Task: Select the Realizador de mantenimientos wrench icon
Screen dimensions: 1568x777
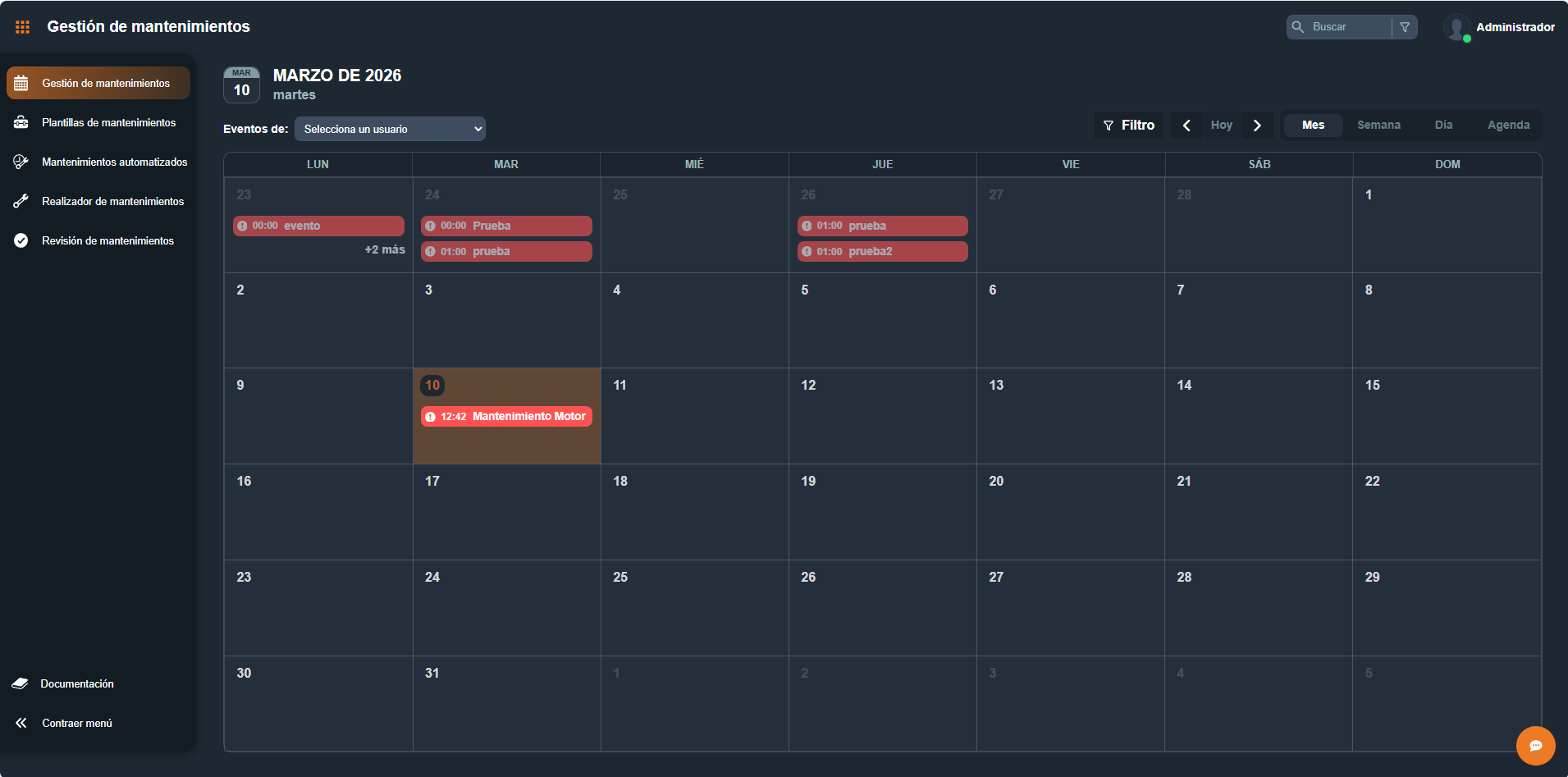Action: click(x=21, y=200)
